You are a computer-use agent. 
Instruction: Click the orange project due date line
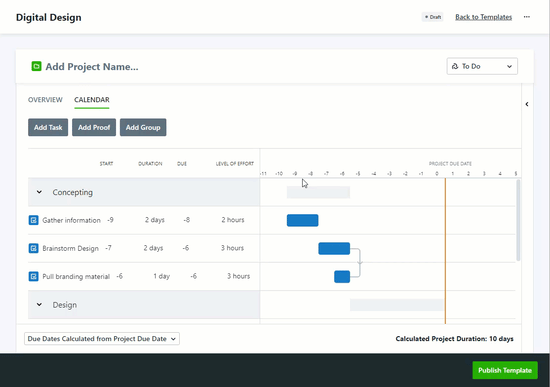click(445, 251)
